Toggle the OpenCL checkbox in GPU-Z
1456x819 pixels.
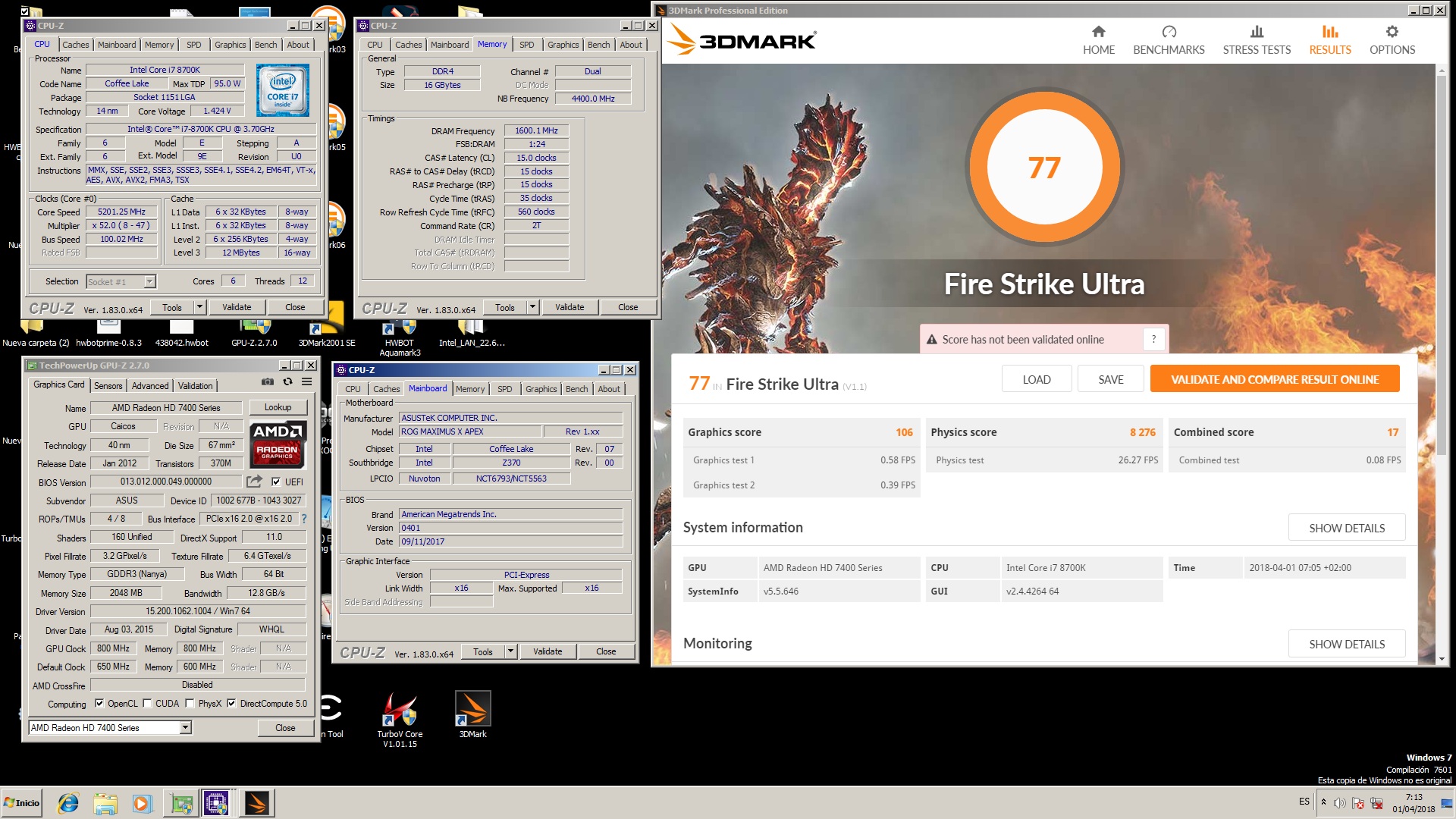99,704
